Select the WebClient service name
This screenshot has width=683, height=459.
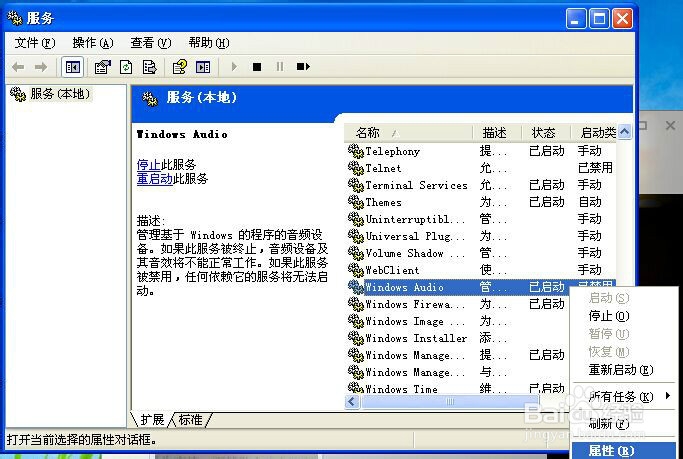pyautogui.click(x=392, y=270)
